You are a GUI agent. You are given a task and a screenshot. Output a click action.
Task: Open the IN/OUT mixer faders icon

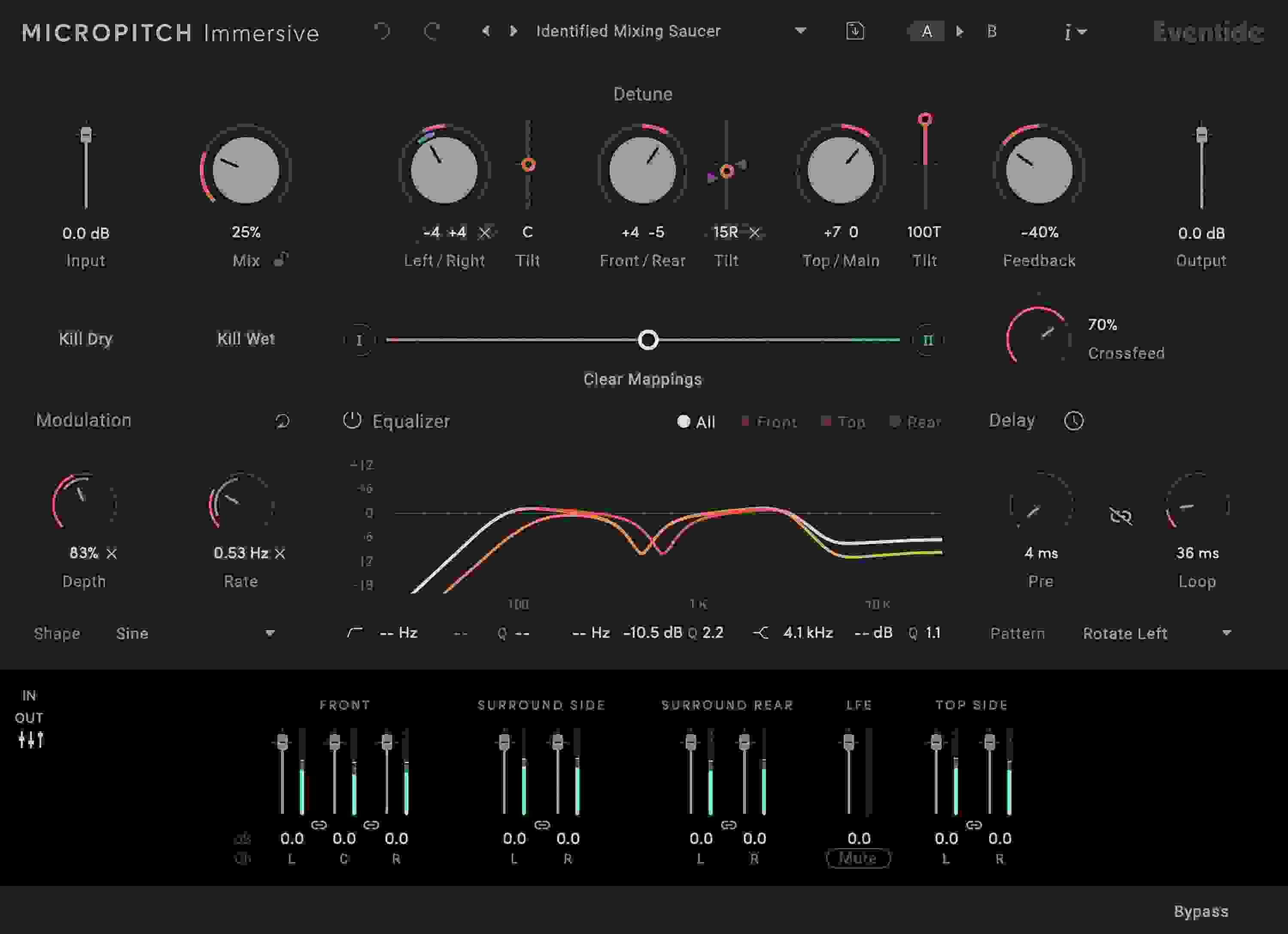(30, 739)
